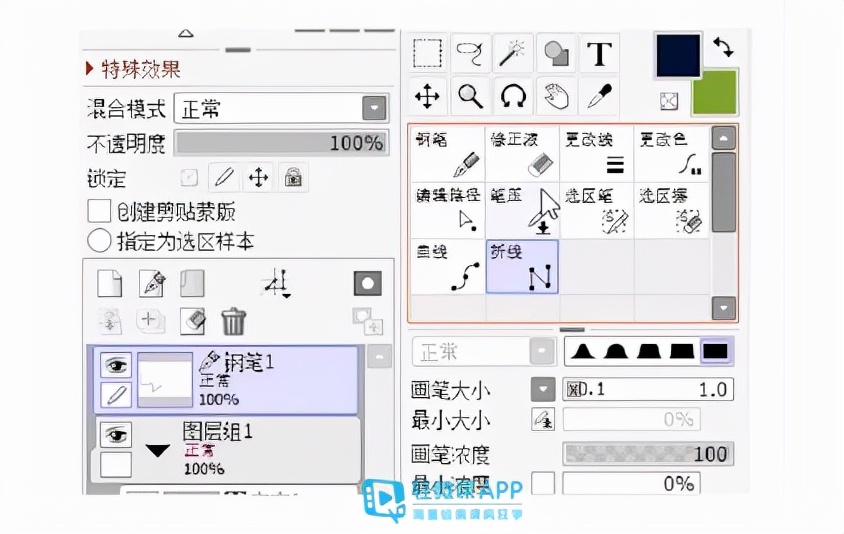Create a new layer folder
Image resolution: width=844 pixels, height=534 pixels.
coord(192,283)
